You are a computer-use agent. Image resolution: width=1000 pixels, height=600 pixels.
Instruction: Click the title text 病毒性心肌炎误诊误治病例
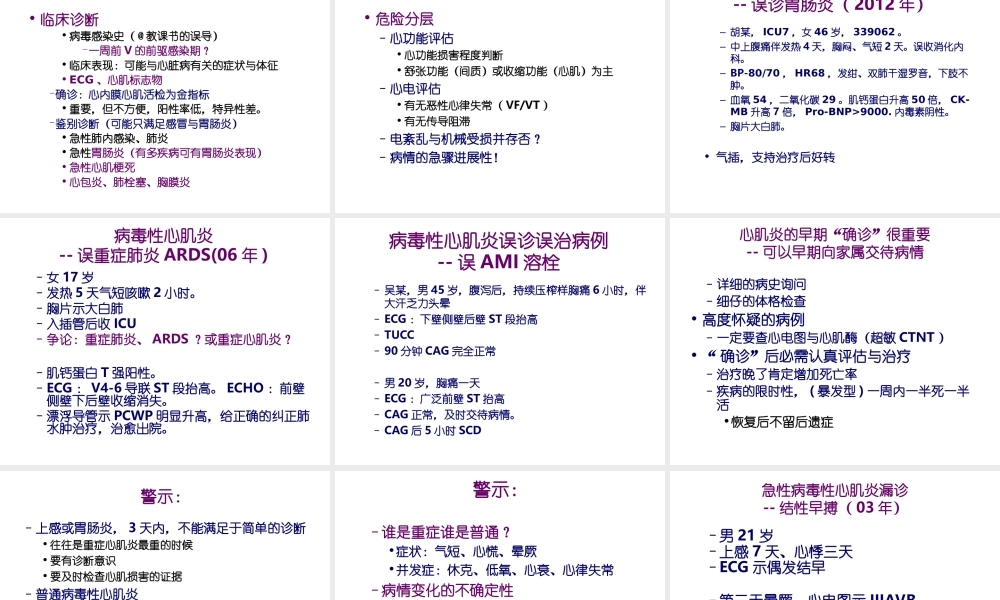pyautogui.click(x=498, y=241)
